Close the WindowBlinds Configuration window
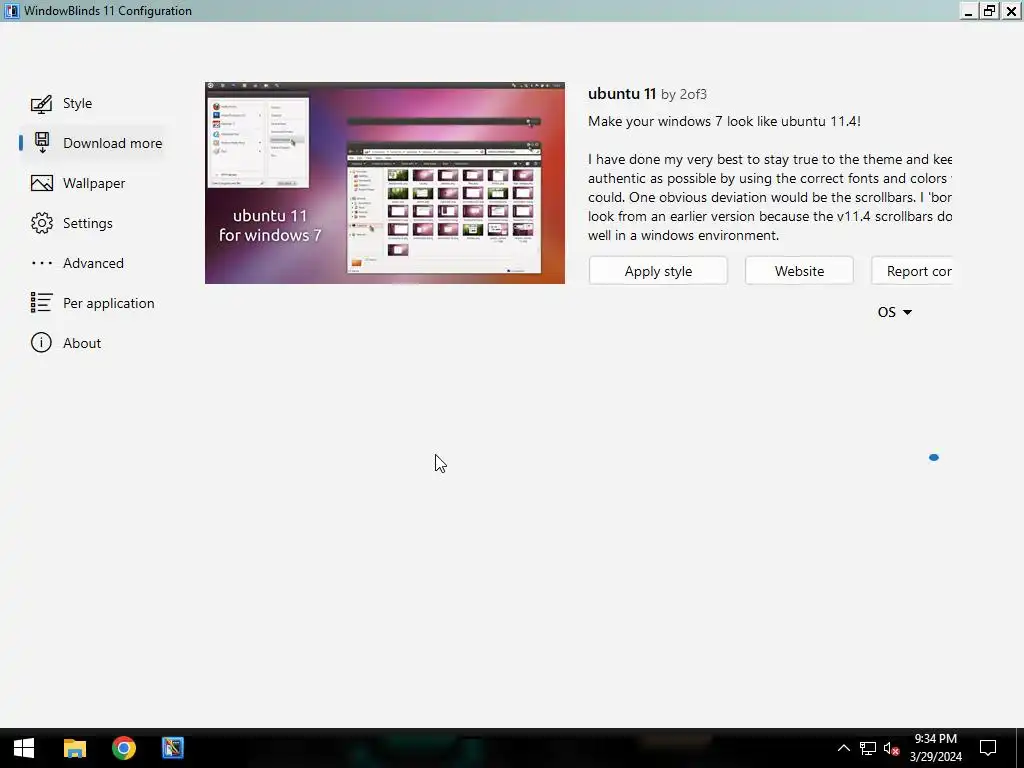 pyautogui.click(x=1011, y=11)
